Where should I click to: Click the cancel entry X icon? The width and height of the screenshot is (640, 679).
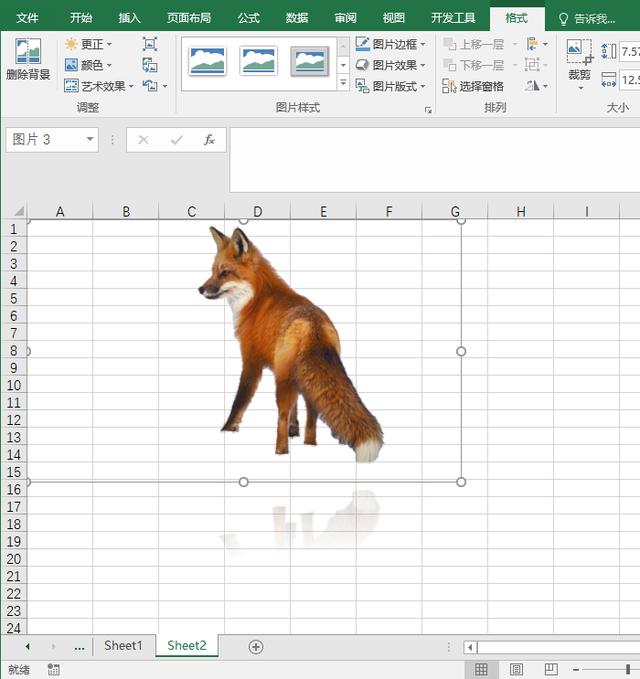point(143,140)
